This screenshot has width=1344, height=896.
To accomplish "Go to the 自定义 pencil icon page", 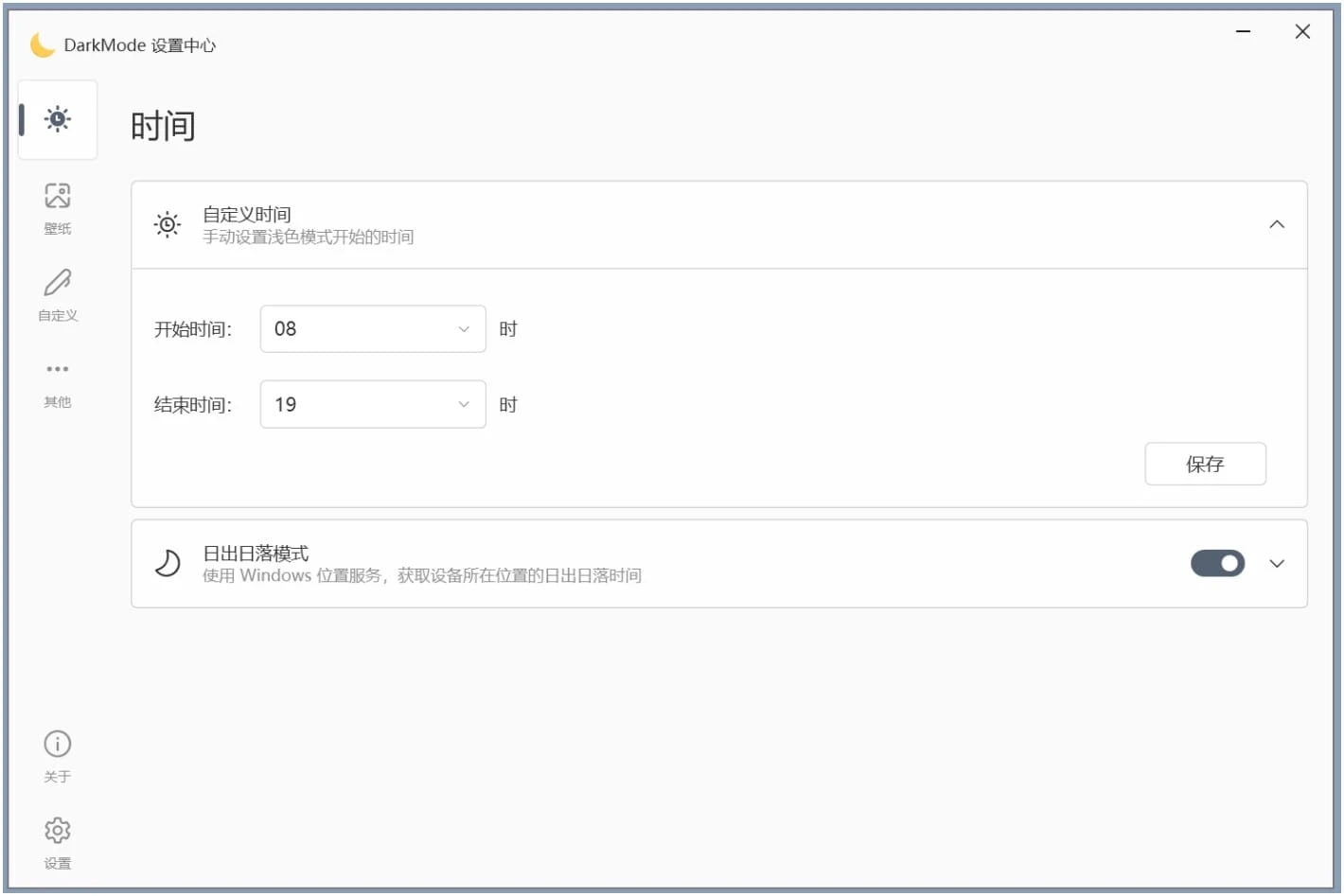I will [58, 293].
